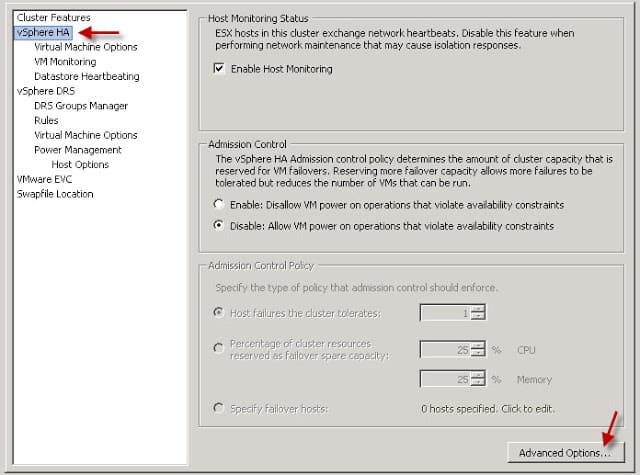
Task: Click the host failures number field
Action: click(x=445, y=313)
